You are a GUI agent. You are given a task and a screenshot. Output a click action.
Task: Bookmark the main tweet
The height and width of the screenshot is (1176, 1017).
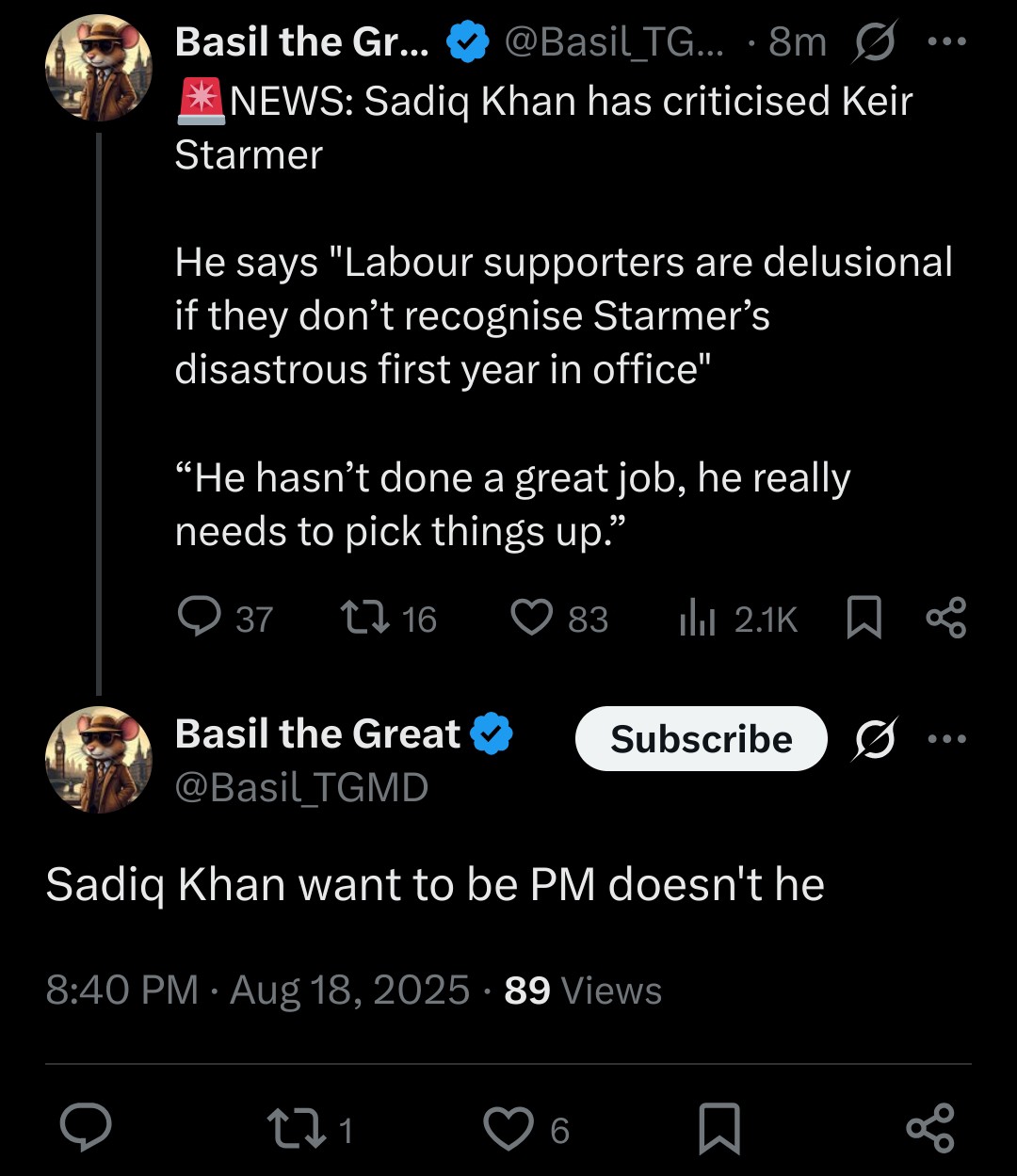pyautogui.click(x=719, y=1129)
